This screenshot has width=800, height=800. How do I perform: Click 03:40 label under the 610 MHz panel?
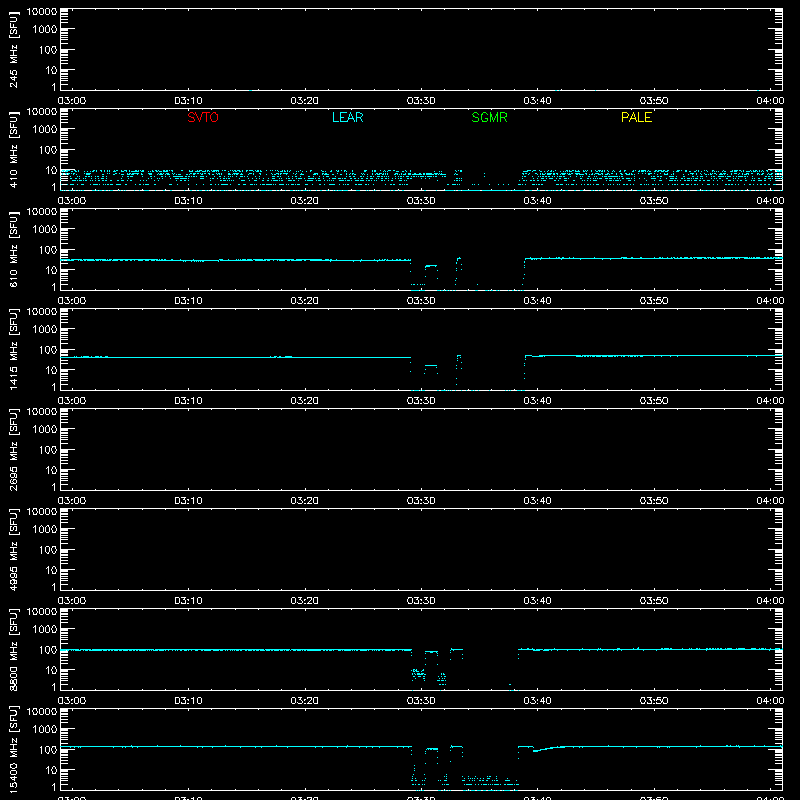pos(537,301)
